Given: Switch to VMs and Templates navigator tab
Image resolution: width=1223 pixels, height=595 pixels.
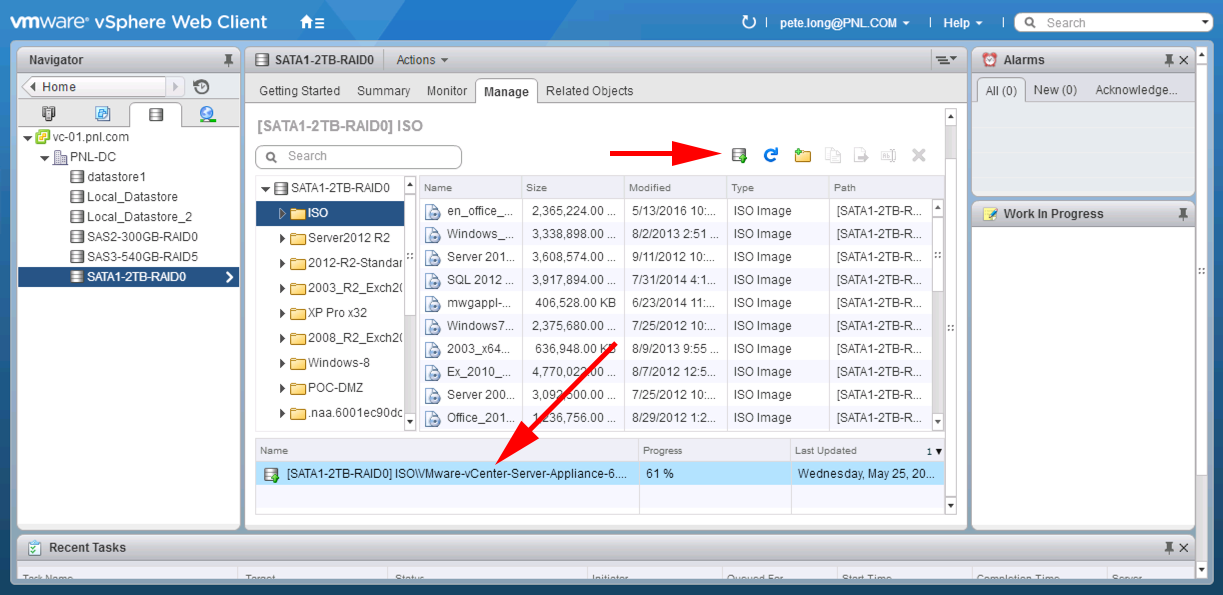Looking at the screenshot, I should coord(102,114).
